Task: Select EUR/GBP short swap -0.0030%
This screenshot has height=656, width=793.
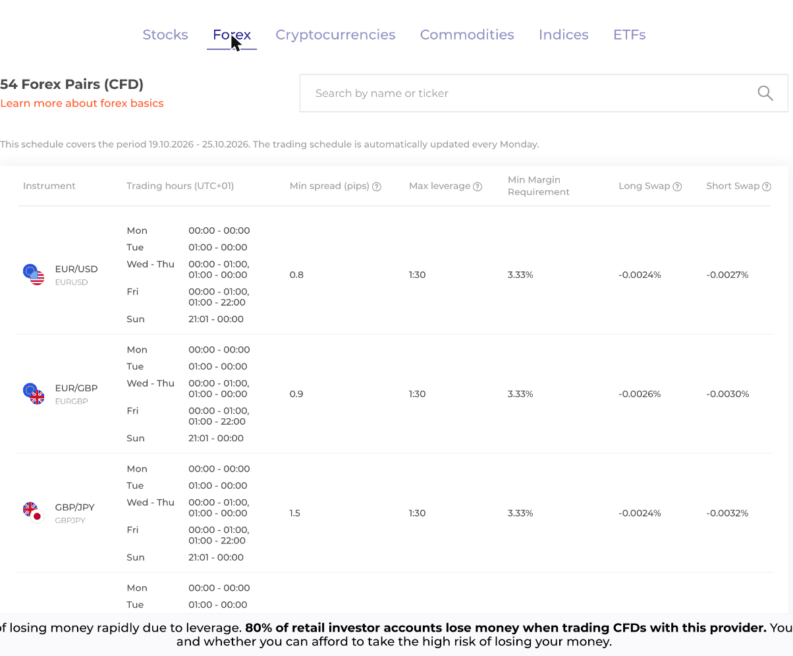Action: click(x=728, y=393)
